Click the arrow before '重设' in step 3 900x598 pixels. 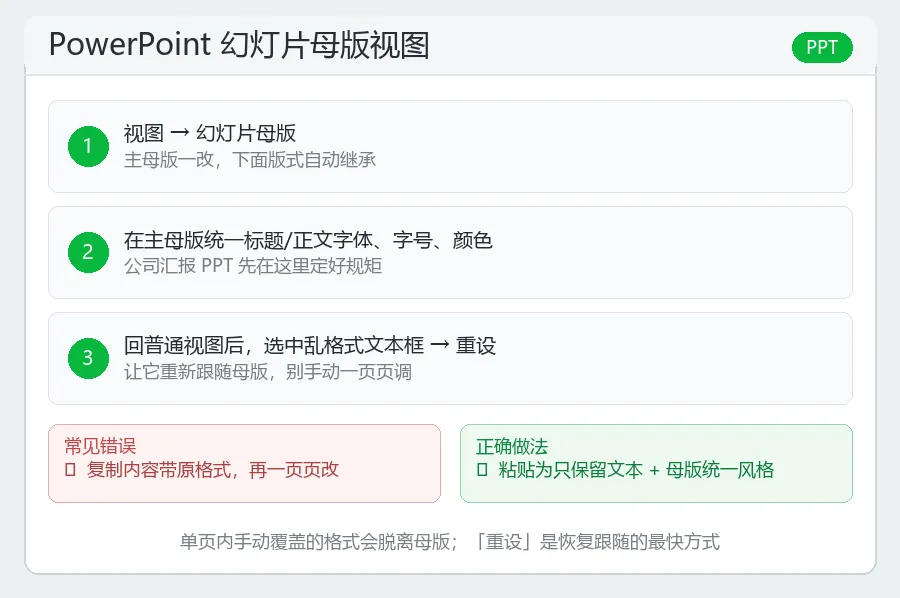(440, 345)
